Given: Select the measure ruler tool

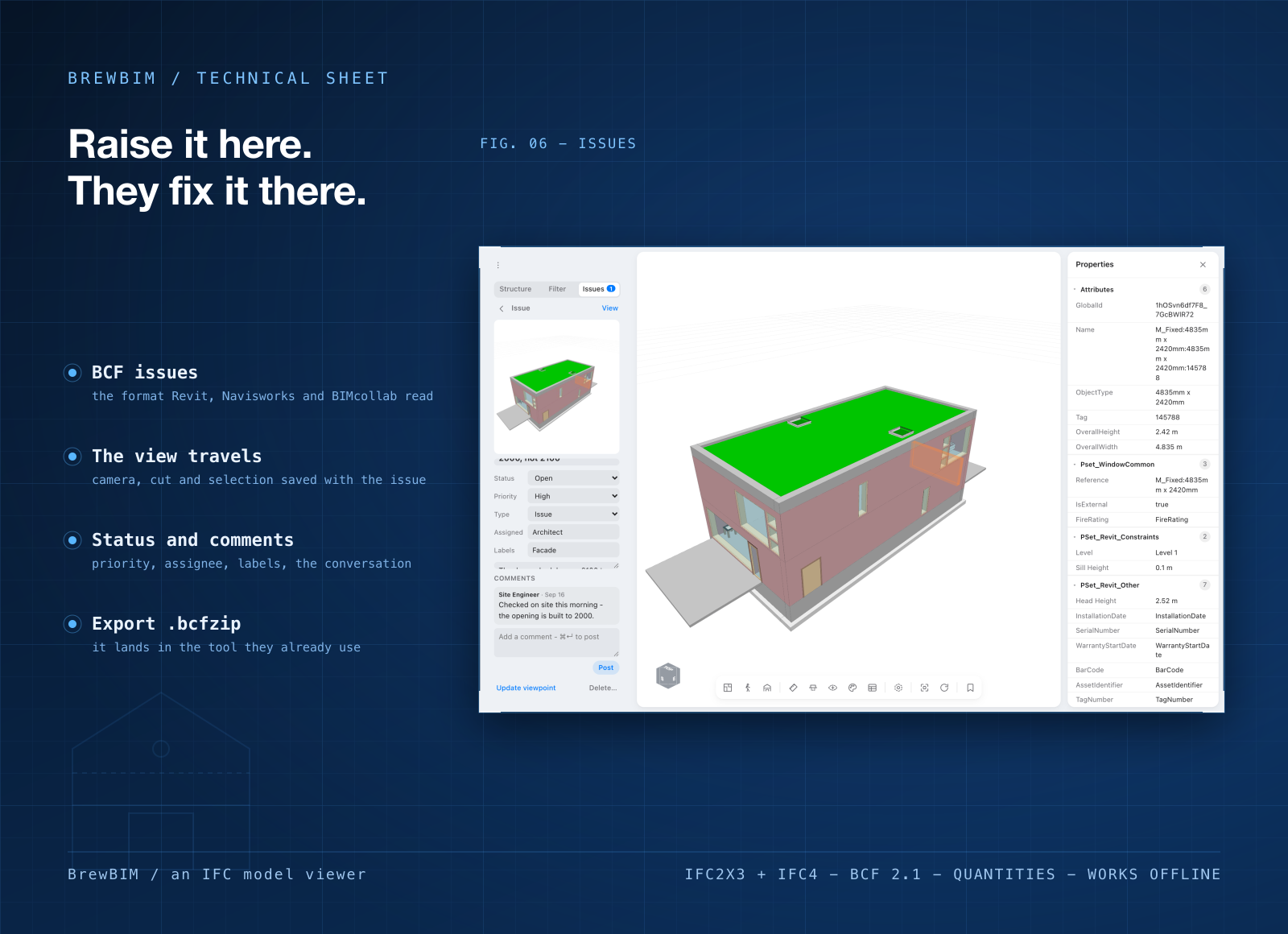Looking at the screenshot, I should (x=793, y=688).
